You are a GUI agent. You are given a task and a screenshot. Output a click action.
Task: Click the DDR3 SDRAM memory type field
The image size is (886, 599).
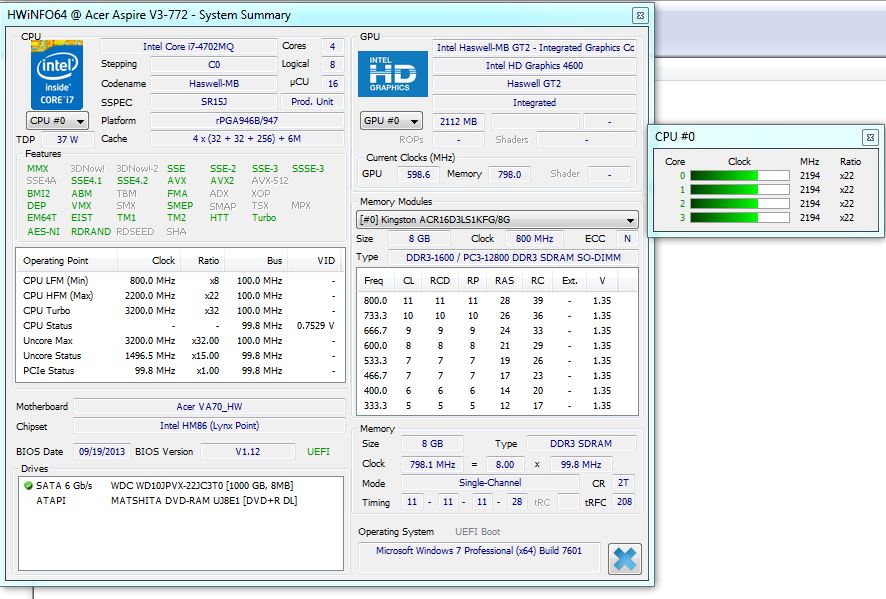[581, 444]
